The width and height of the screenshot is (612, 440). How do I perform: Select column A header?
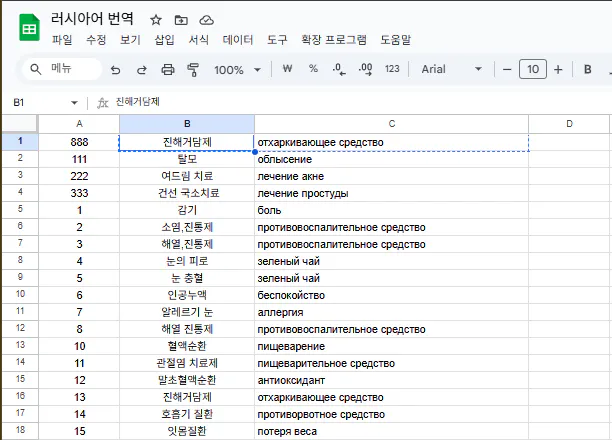pyautogui.click(x=79, y=124)
